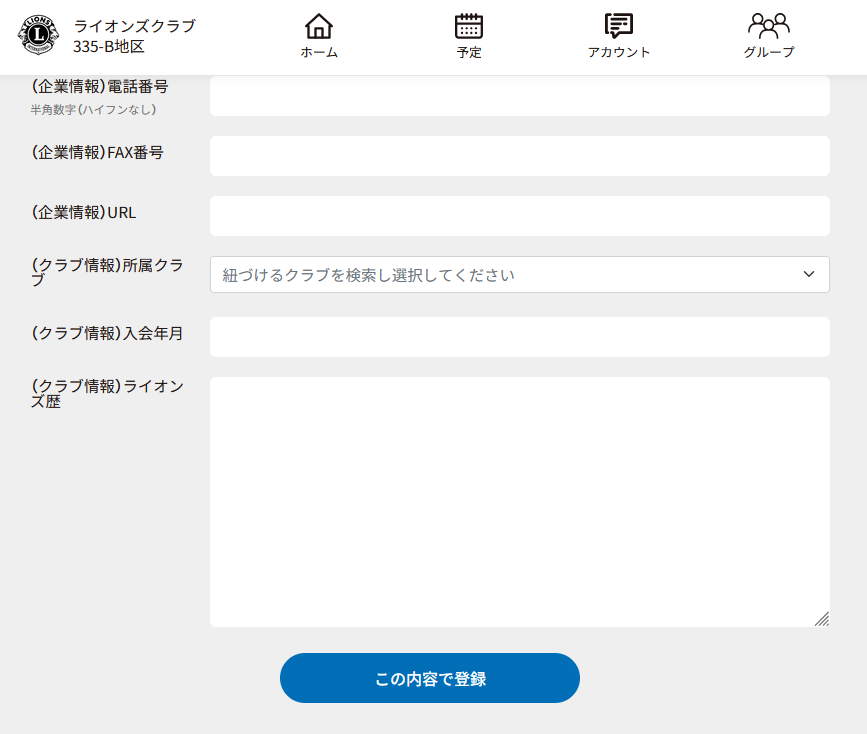Go to home via the house icon

pyautogui.click(x=319, y=26)
